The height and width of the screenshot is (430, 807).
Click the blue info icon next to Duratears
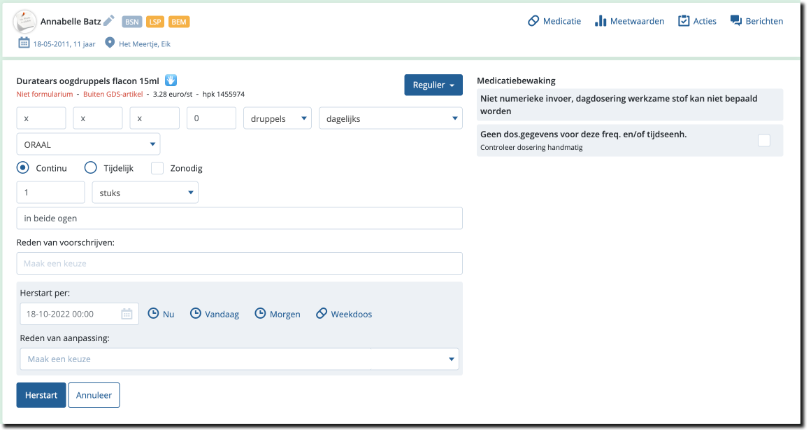pyautogui.click(x=171, y=80)
